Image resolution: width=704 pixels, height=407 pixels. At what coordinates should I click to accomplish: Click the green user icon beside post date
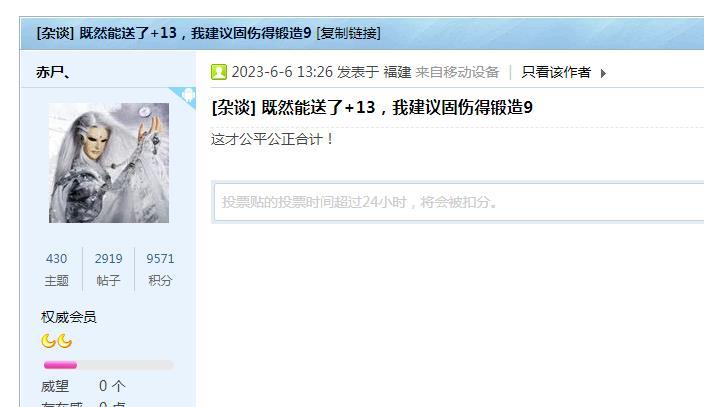pos(219,72)
